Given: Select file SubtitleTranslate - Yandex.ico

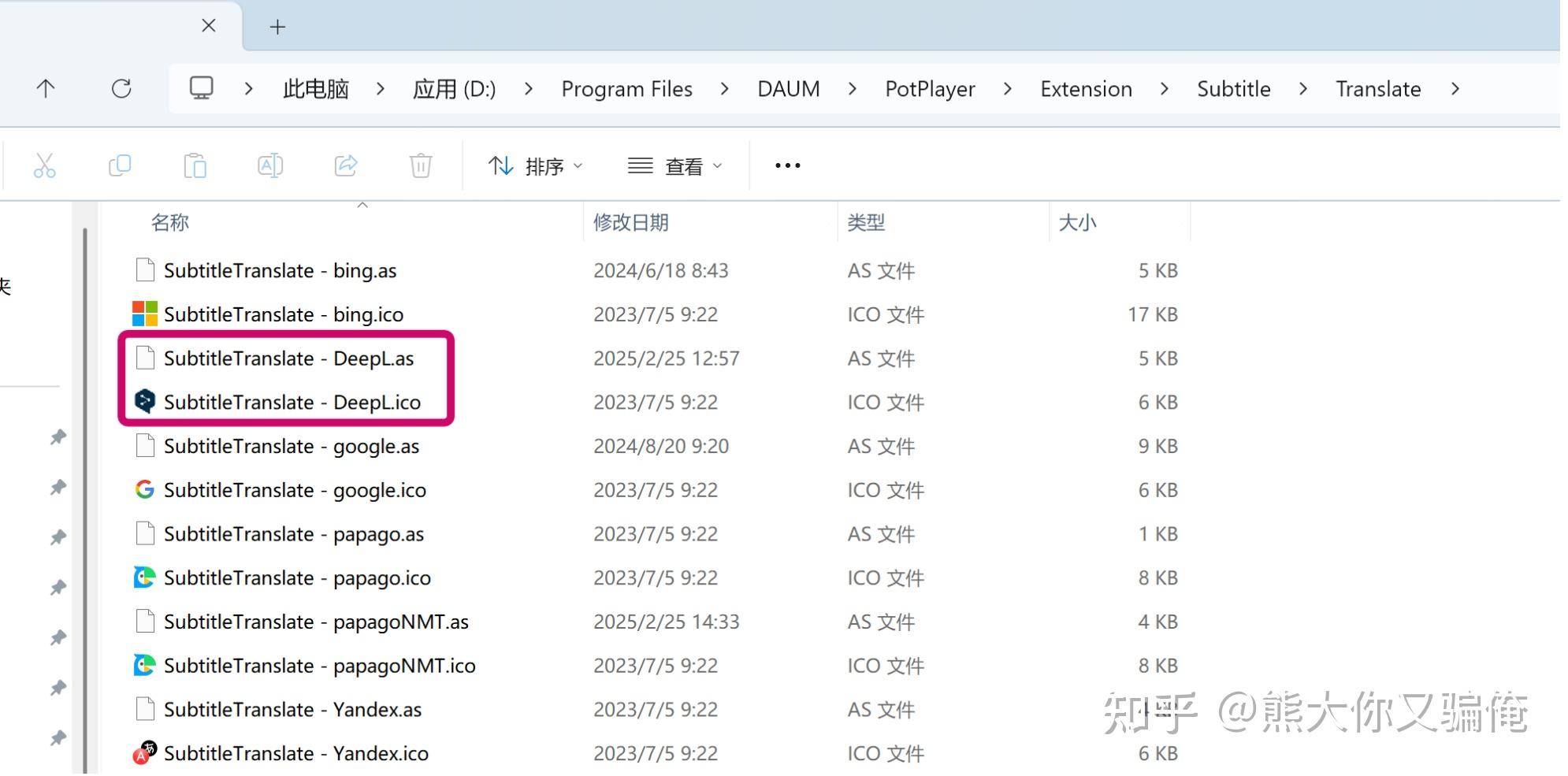Looking at the screenshot, I should tap(296, 754).
